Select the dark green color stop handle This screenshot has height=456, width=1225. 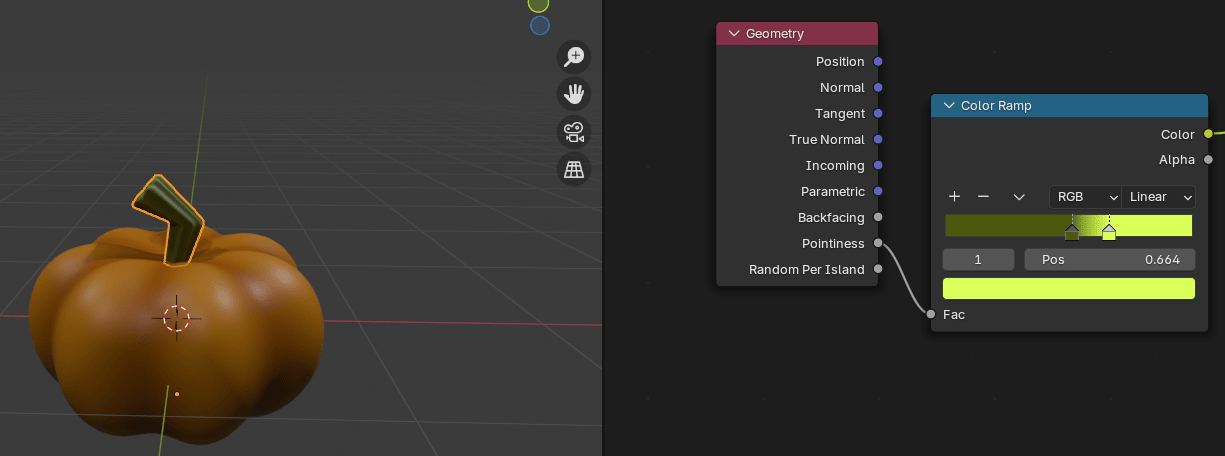pyautogui.click(x=1072, y=233)
